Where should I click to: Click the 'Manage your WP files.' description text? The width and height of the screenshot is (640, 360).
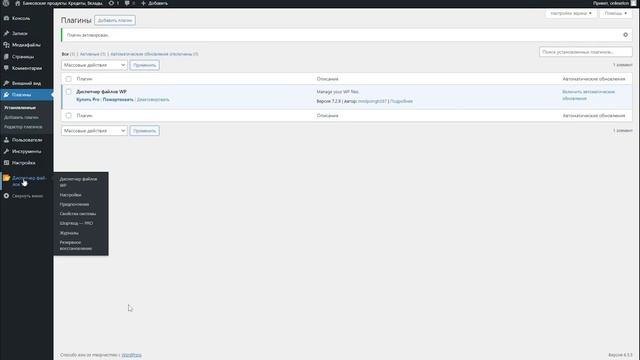[338, 92]
